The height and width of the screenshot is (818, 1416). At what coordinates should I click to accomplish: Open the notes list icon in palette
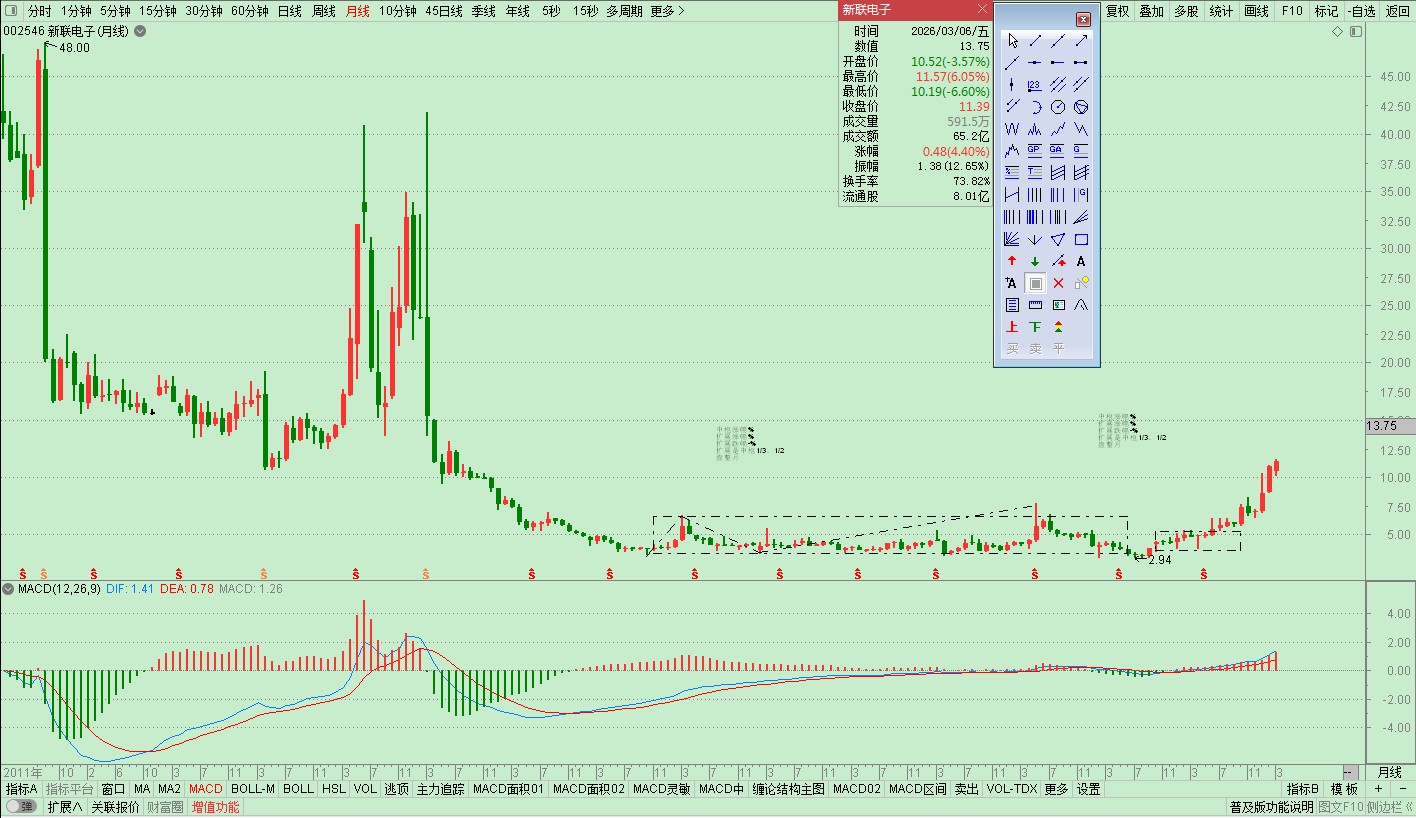[x=1012, y=305]
